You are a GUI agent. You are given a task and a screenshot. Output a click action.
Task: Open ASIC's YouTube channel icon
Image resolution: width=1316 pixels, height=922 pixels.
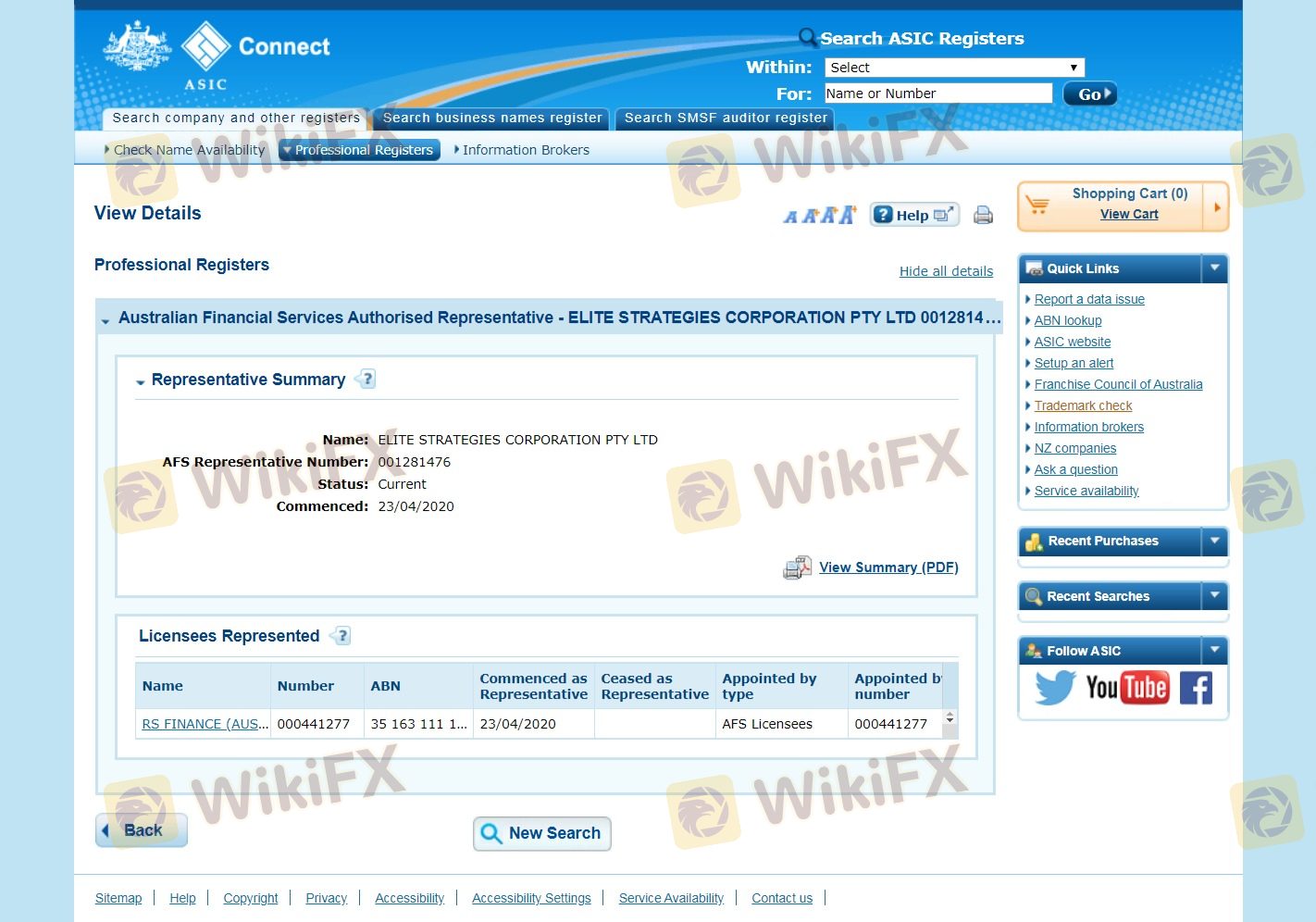point(1126,688)
